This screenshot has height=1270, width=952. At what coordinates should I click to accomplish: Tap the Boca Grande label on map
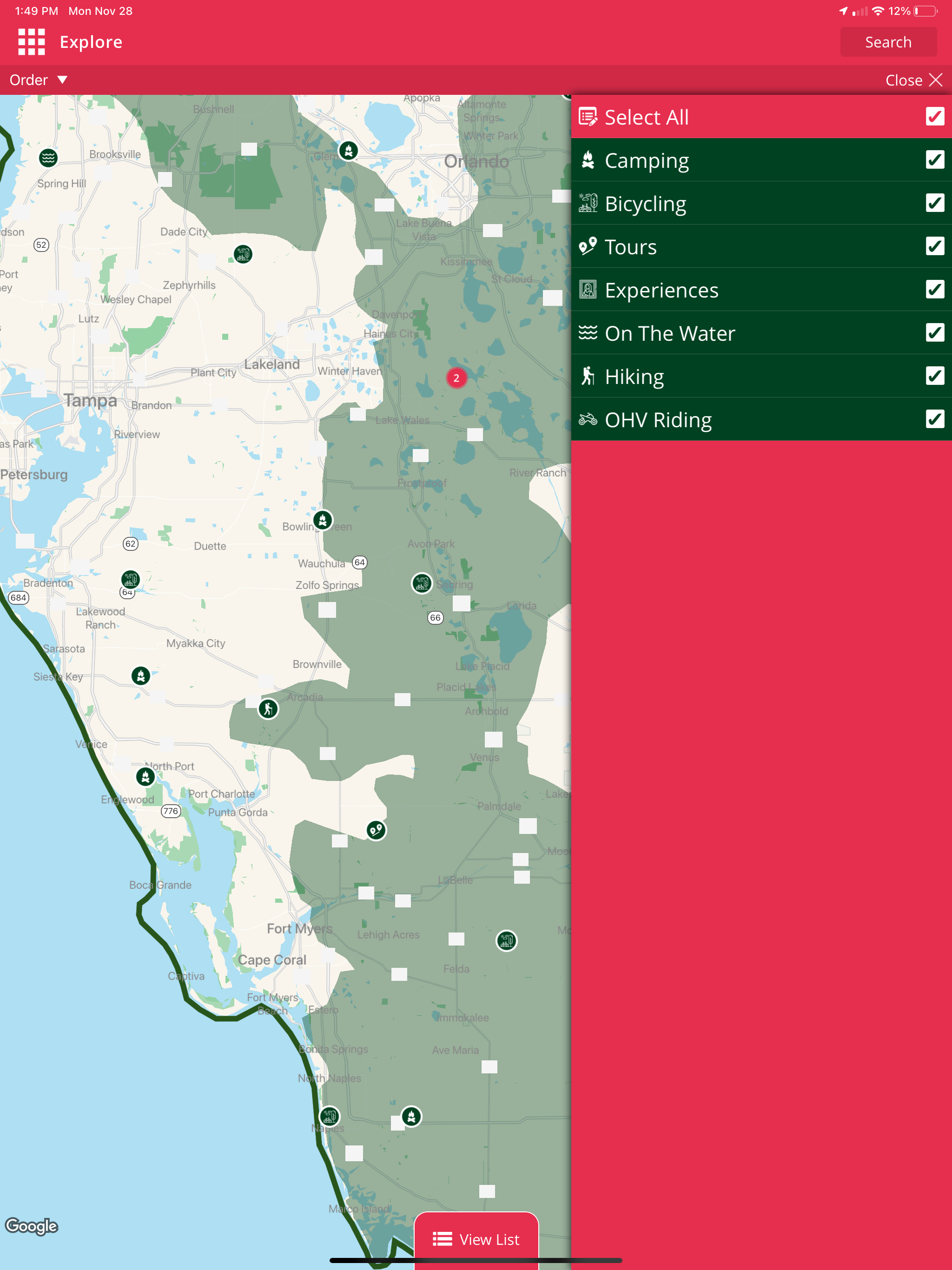point(160,885)
